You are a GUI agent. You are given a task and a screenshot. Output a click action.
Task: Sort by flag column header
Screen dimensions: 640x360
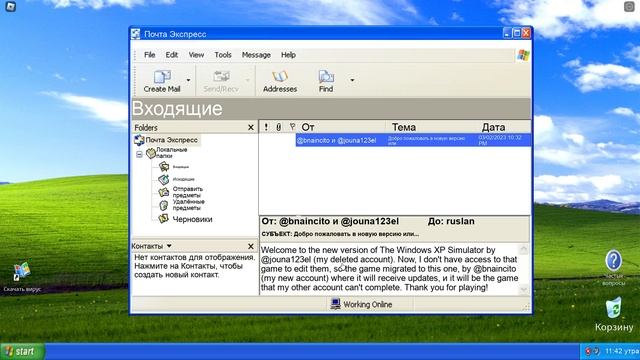(x=292, y=127)
